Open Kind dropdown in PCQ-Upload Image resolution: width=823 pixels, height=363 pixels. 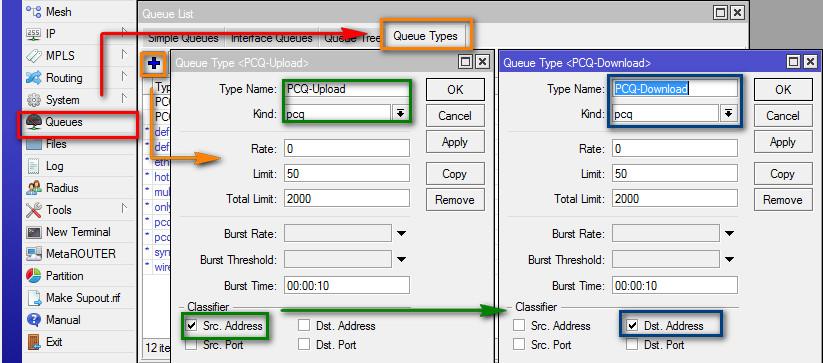coord(400,113)
